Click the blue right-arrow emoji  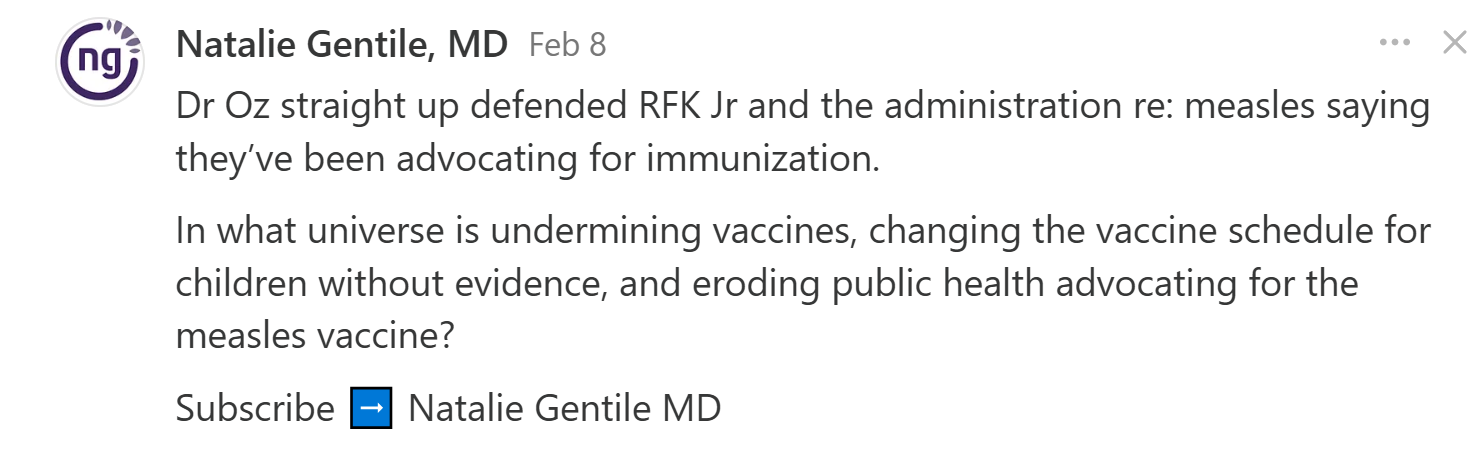tap(371, 408)
